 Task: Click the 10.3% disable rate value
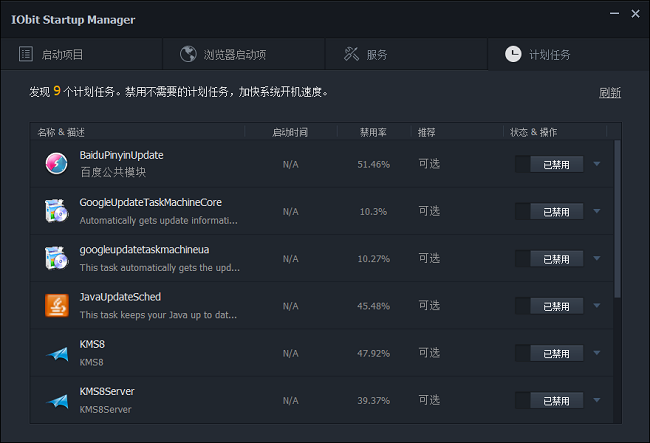[x=373, y=212]
